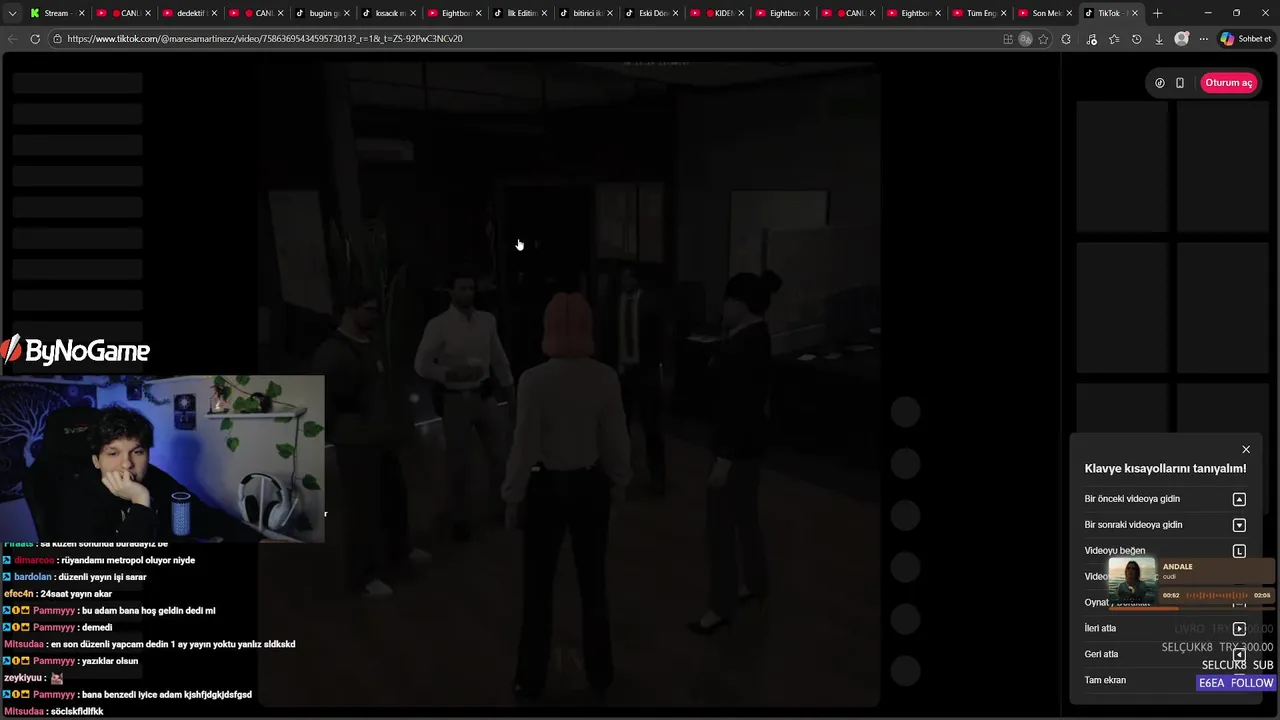Screen dimensions: 1280x720
Task: Open the Copilot Sohbet et button
Action: (x=1246, y=39)
